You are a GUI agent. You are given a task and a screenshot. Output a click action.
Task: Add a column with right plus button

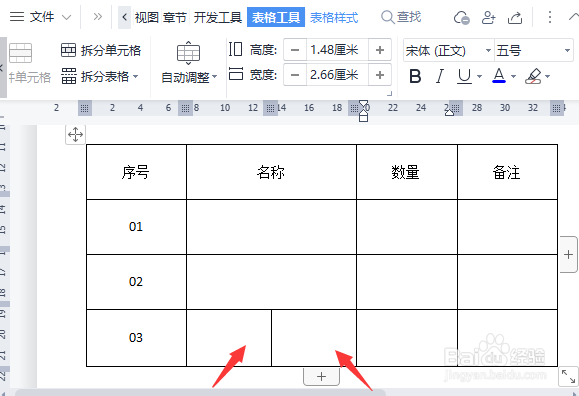coord(568,255)
